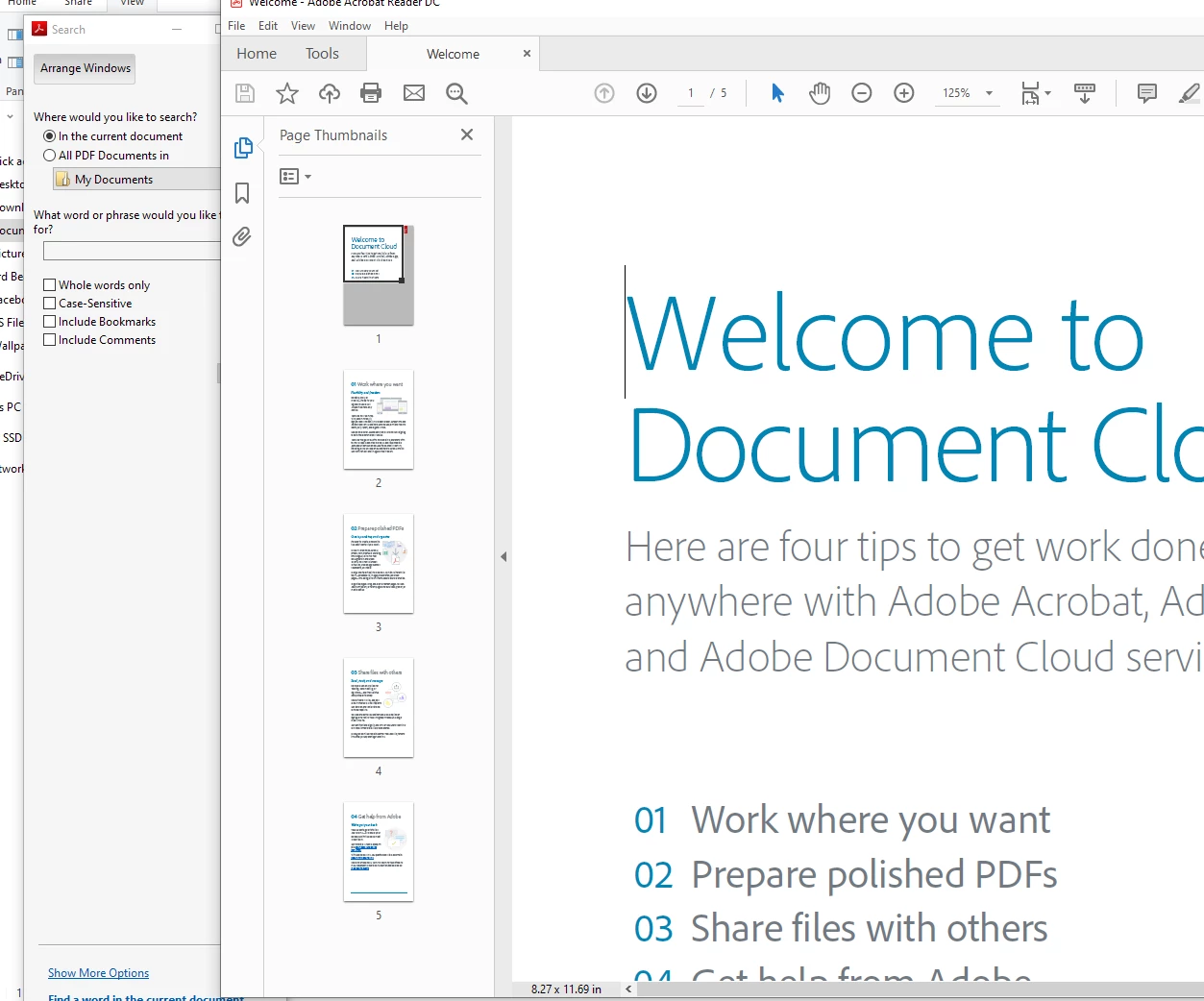Open the Edit menu

[268, 26]
